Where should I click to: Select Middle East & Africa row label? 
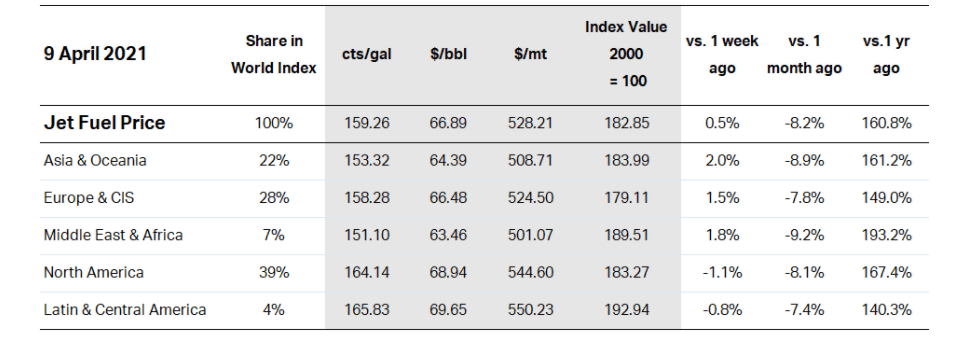(113, 235)
